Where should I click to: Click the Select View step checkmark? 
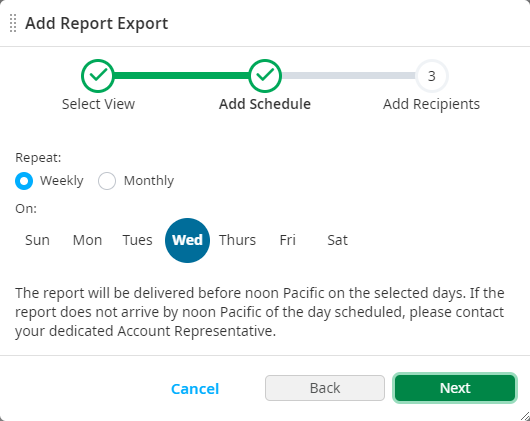coord(98,76)
